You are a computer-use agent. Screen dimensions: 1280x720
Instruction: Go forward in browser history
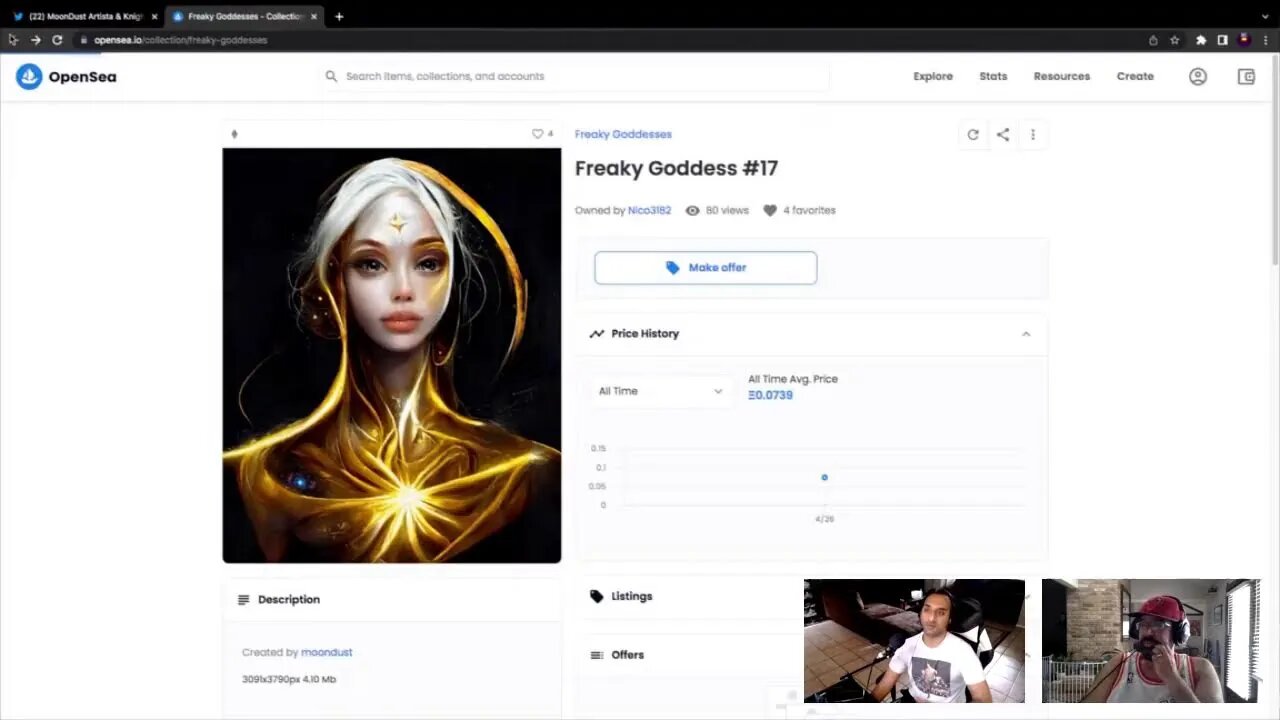[x=35, y=40]
